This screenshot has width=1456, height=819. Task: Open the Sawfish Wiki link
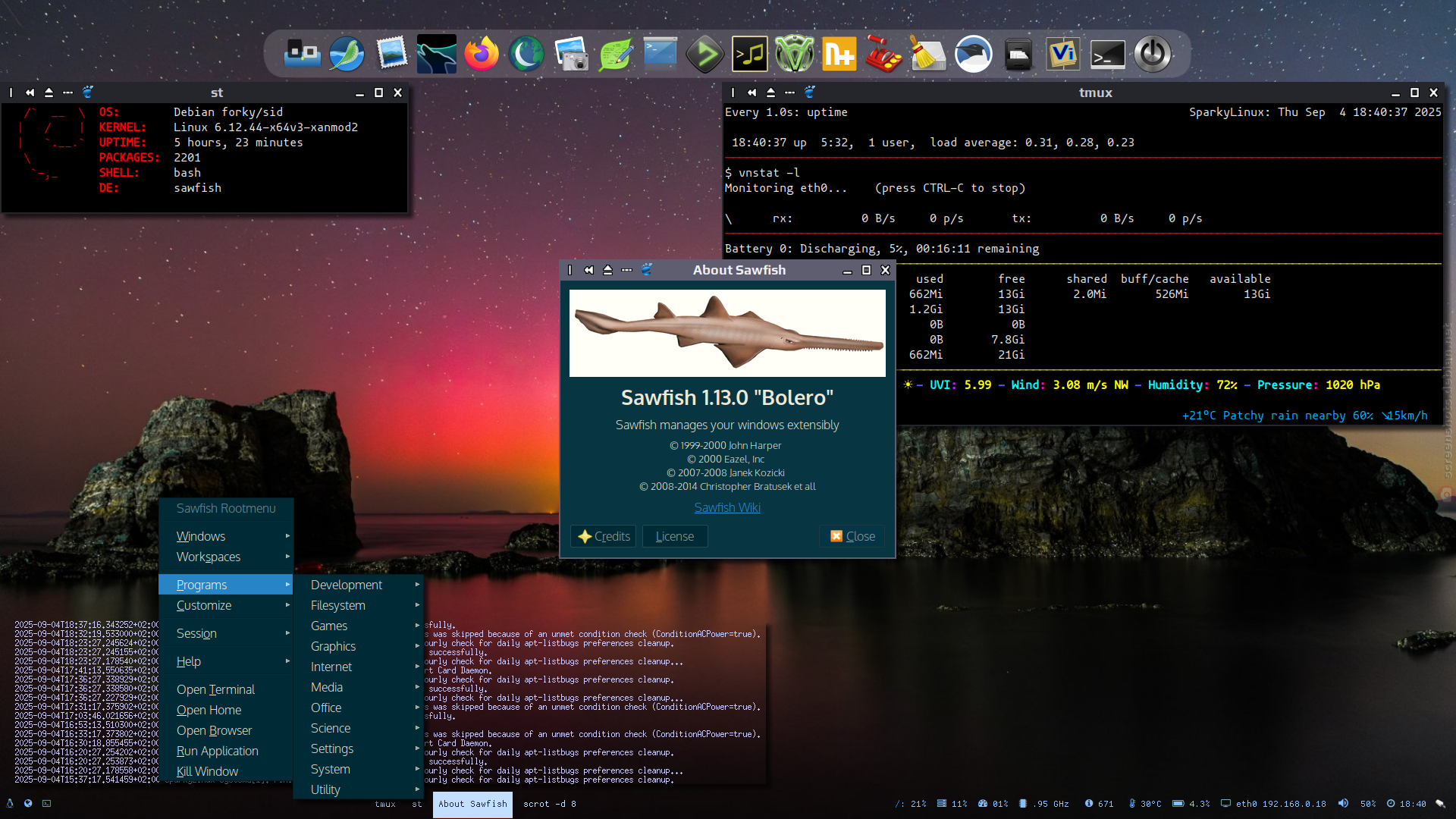pos(727,507)
